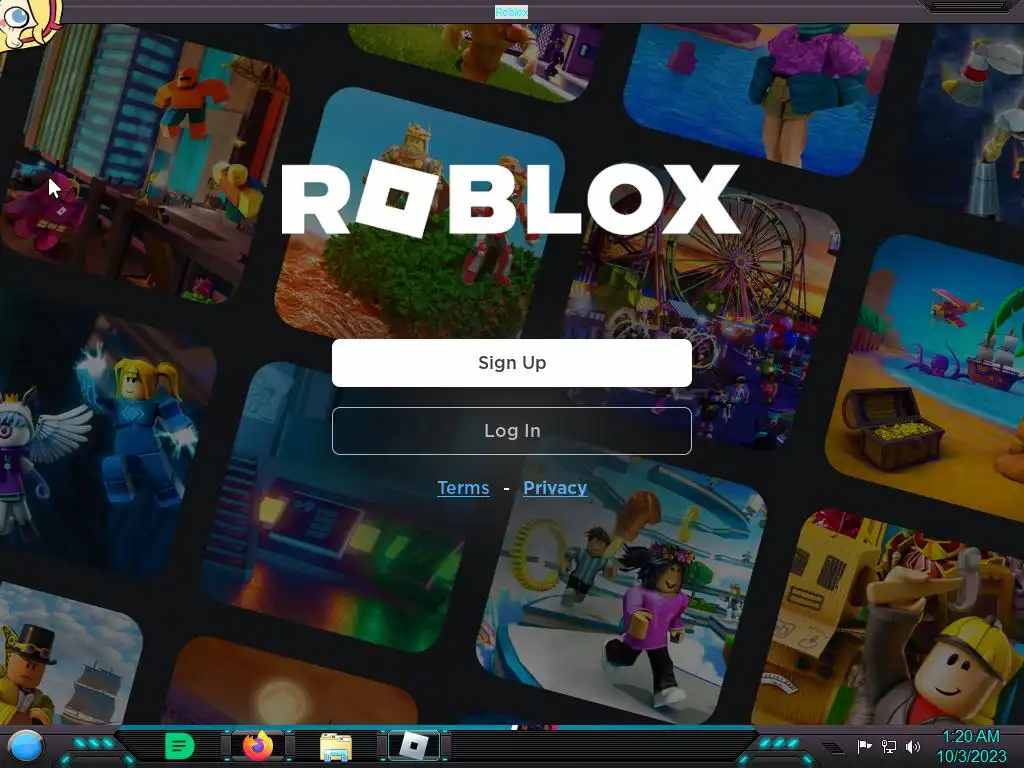Open File Explorer from the taskbar
Viewport: 1024px width, 768px height.
click(336, 746)
